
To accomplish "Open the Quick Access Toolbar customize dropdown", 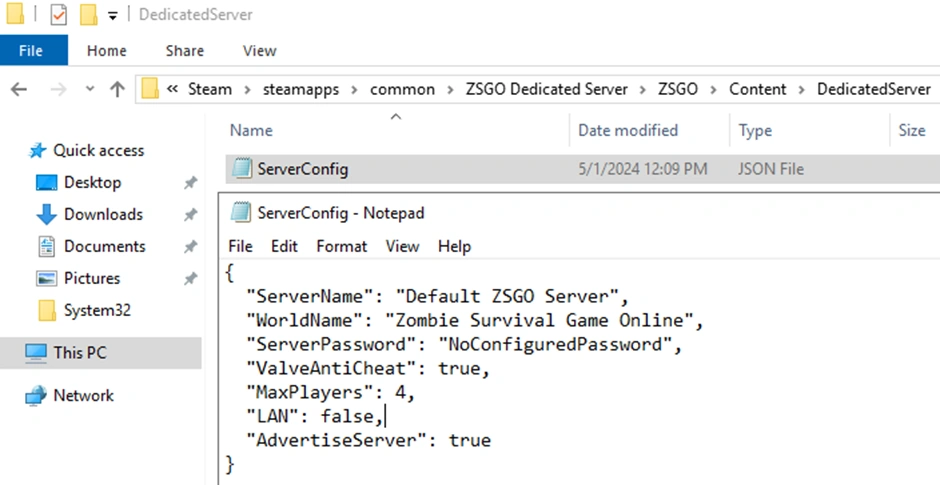I will (x=112, y=15).
